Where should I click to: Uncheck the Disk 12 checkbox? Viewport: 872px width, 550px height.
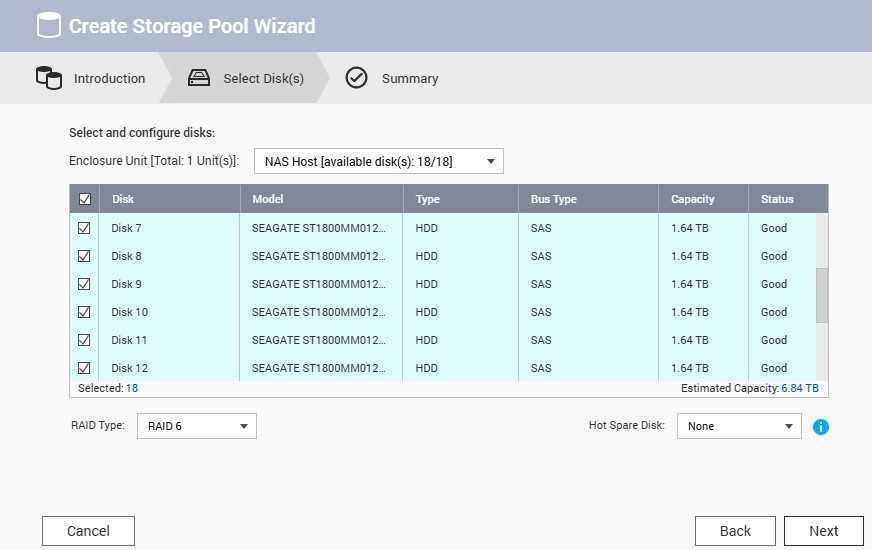(84, 368)
